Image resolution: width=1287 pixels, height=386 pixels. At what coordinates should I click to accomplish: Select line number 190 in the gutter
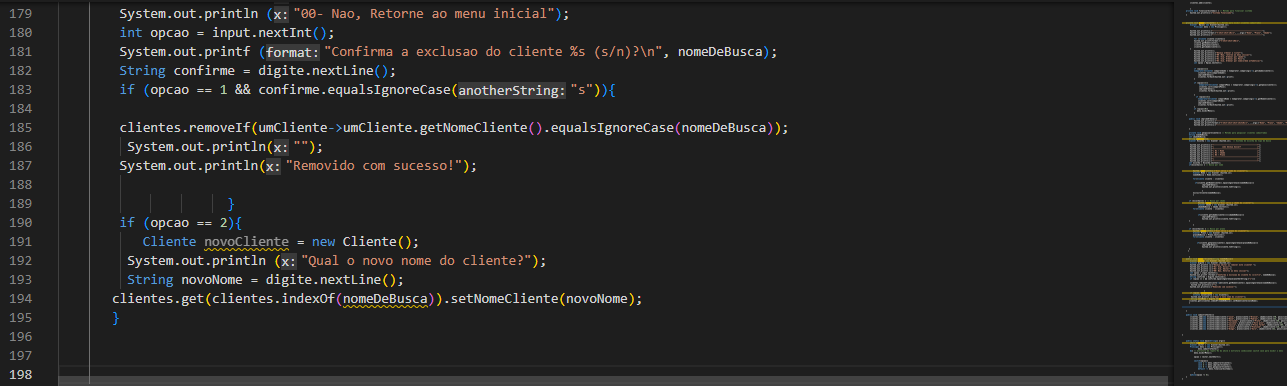(x=19, y=223)
